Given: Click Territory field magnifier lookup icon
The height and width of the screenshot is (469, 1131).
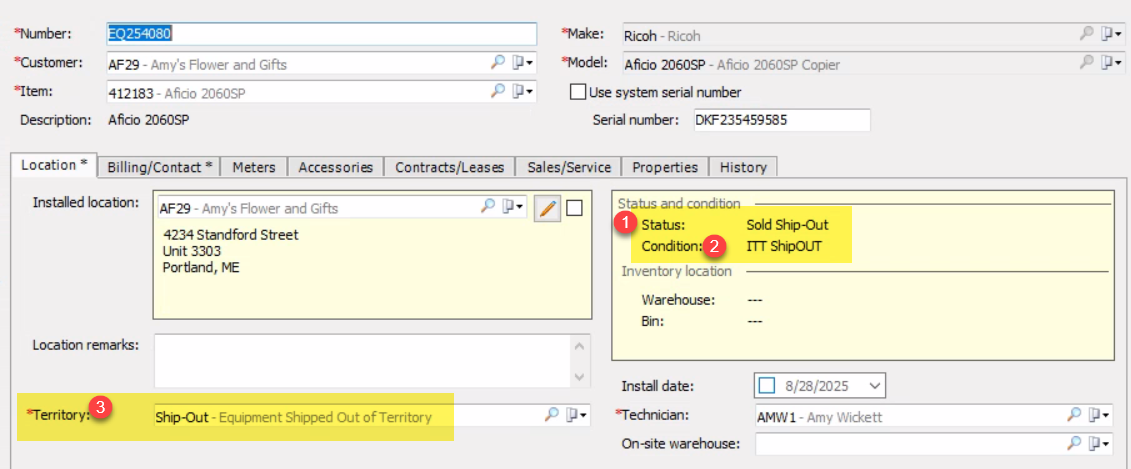Looking at the screenshot, I should 551,414.
